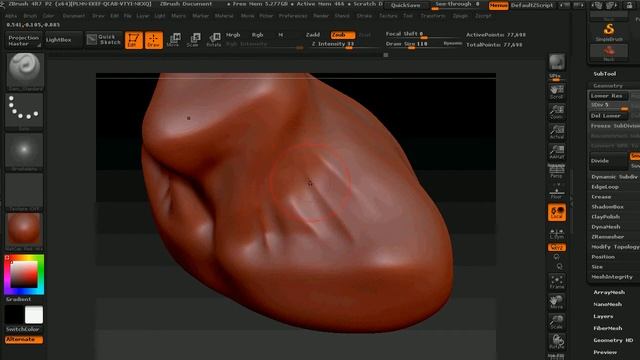Select the Edit mode button
The width and height of the screenshot is (640, 360).
coord(133,40)
